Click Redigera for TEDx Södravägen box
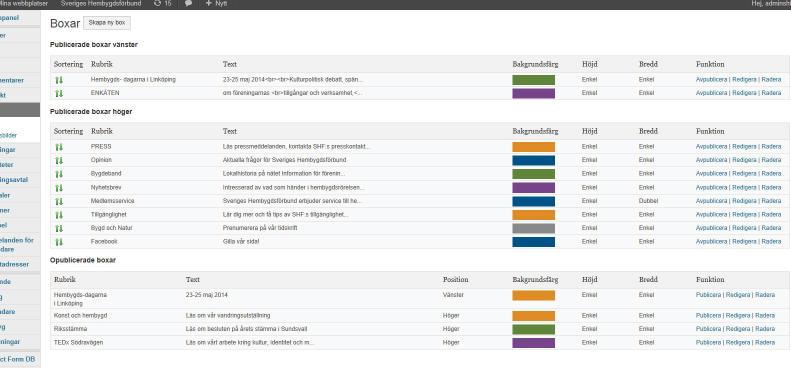Screen dimensions: 791x368 coord(738,342)
